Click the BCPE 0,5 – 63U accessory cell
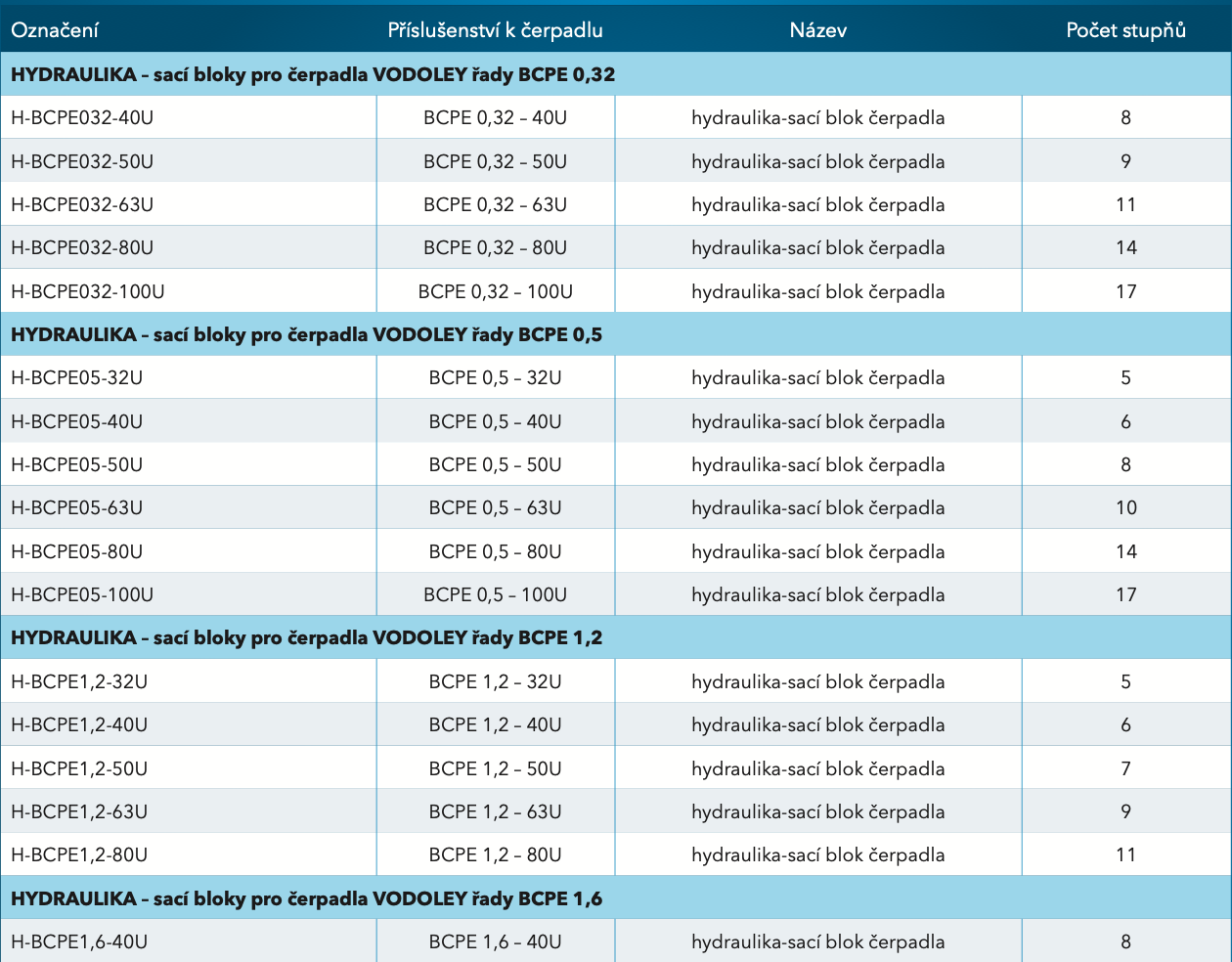The width and height of the screenshot is (1232, 962). (x=496, y=507)
